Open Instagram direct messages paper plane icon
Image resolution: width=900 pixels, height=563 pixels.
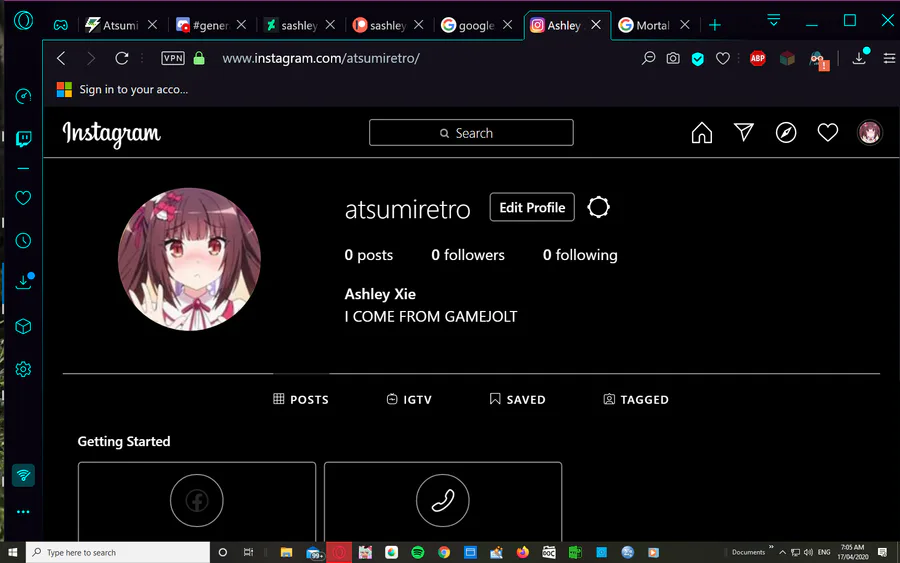744,133
